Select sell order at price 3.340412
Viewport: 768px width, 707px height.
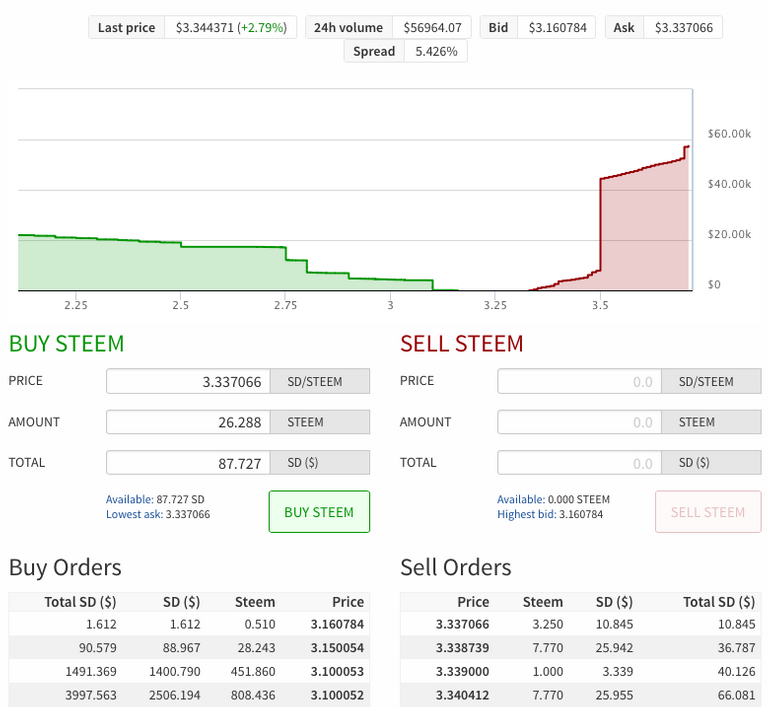point(580,695)
